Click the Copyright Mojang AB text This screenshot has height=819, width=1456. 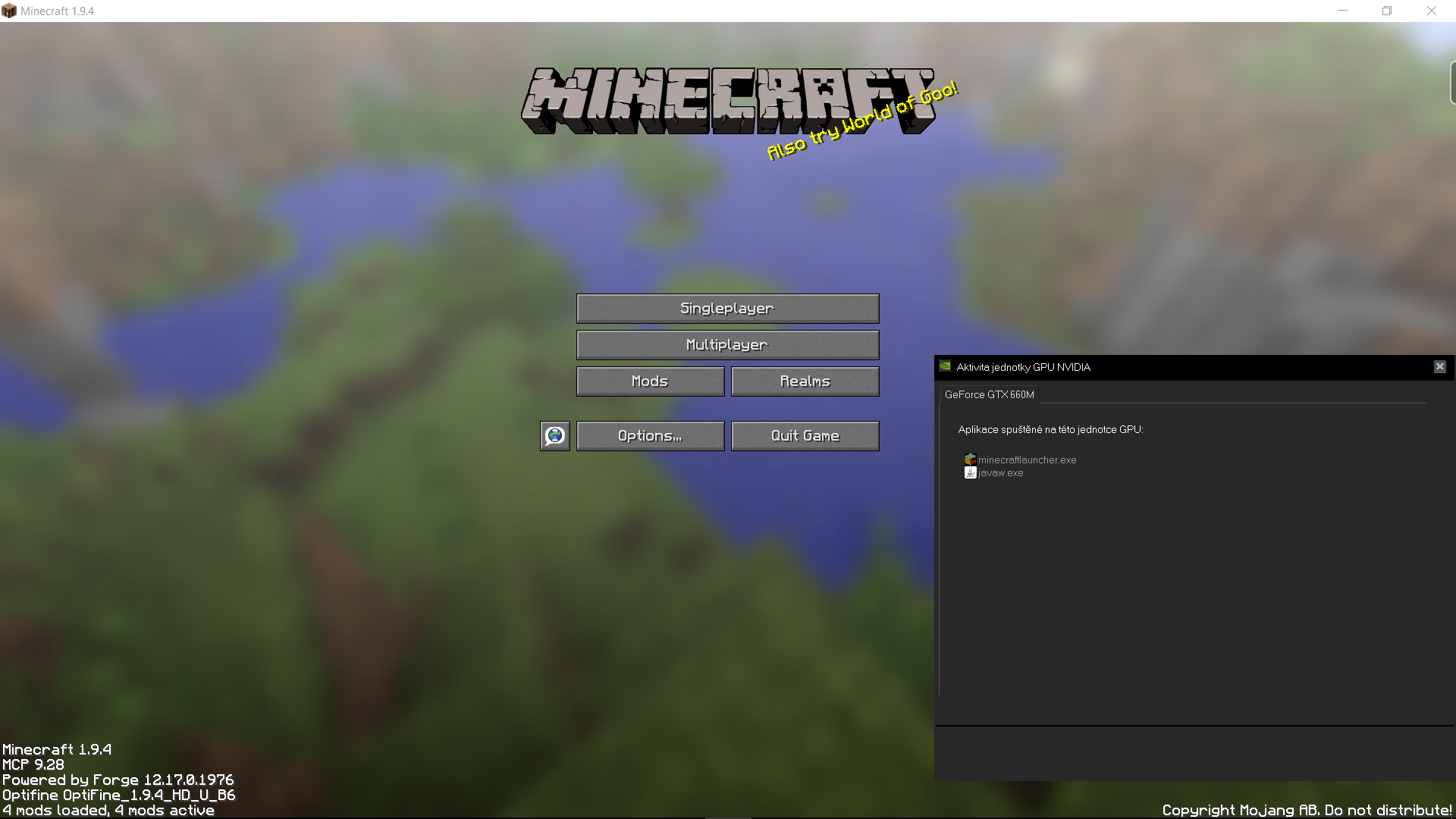[x=1307, y=810]
